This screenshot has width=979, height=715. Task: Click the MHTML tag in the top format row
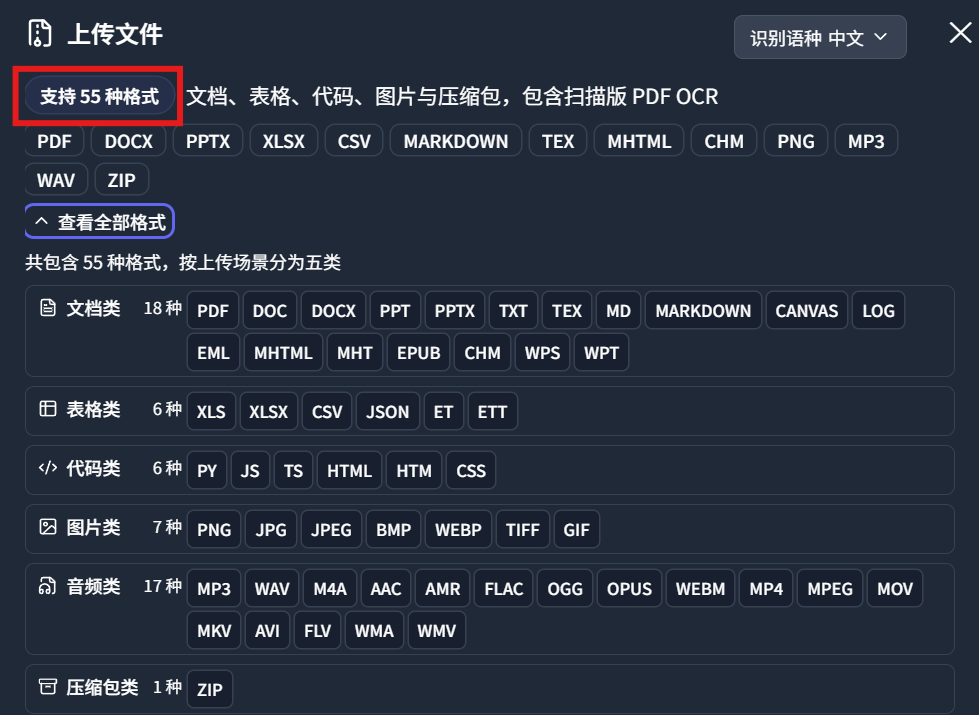point(639,141)
